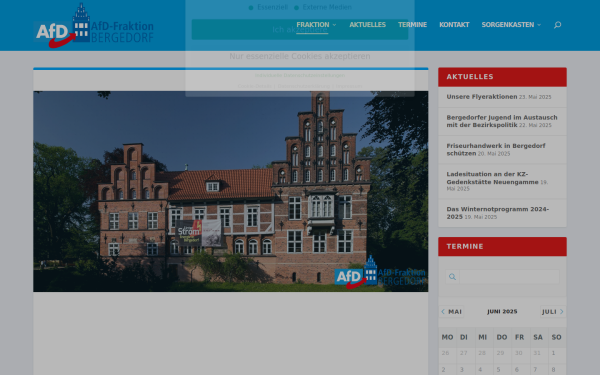Click the Ich akzeptiere cookie button
This screenshot has width=600, height=375.
300,29
